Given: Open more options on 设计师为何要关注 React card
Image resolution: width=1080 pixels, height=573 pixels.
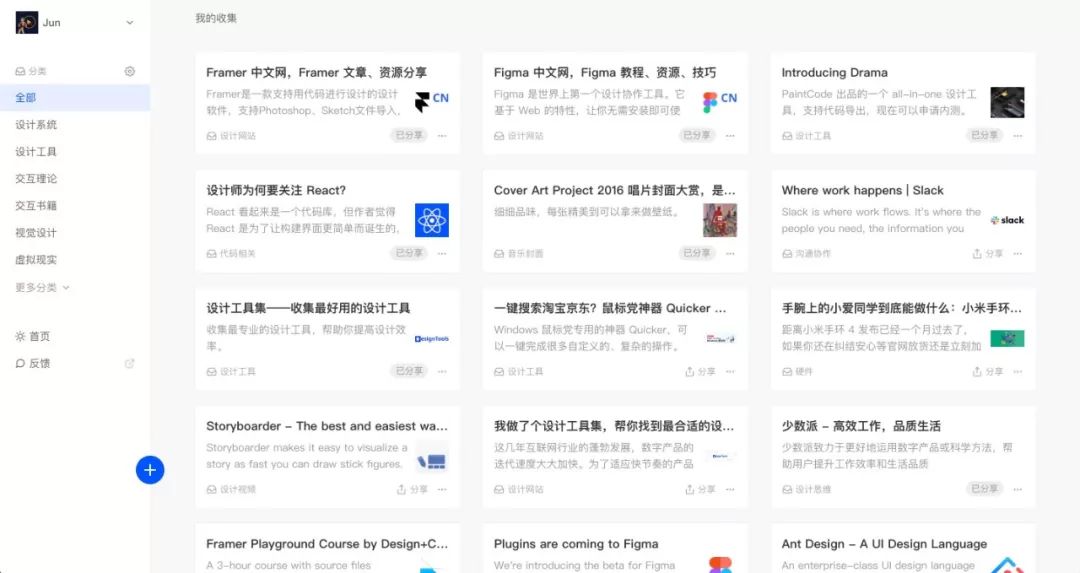Looking at the screenshot, I should click(442, 253).
